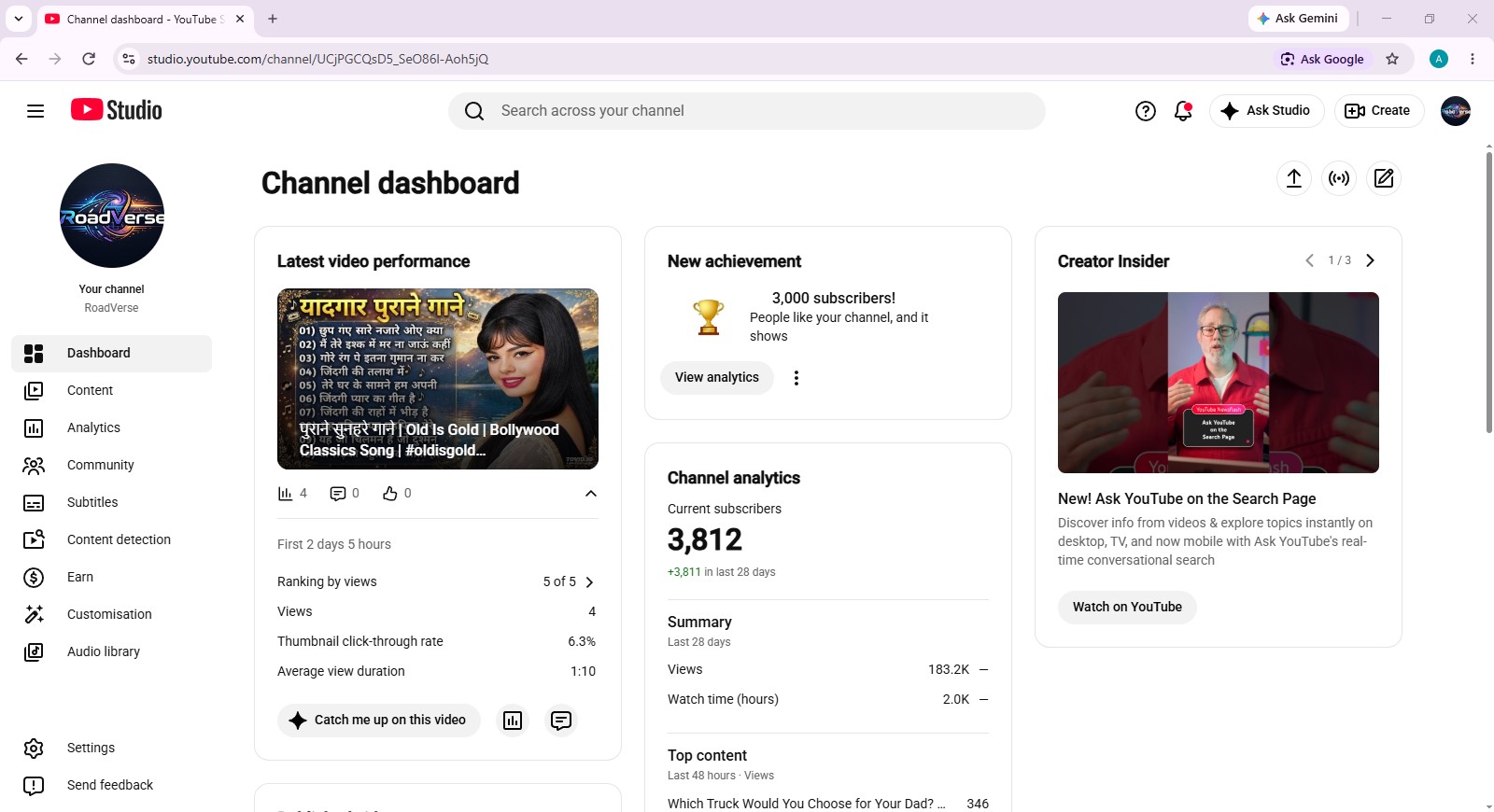Open Community in the sidebar
Screen dimensions: 1494x812
pyautogui.click(x=112, y=465)
